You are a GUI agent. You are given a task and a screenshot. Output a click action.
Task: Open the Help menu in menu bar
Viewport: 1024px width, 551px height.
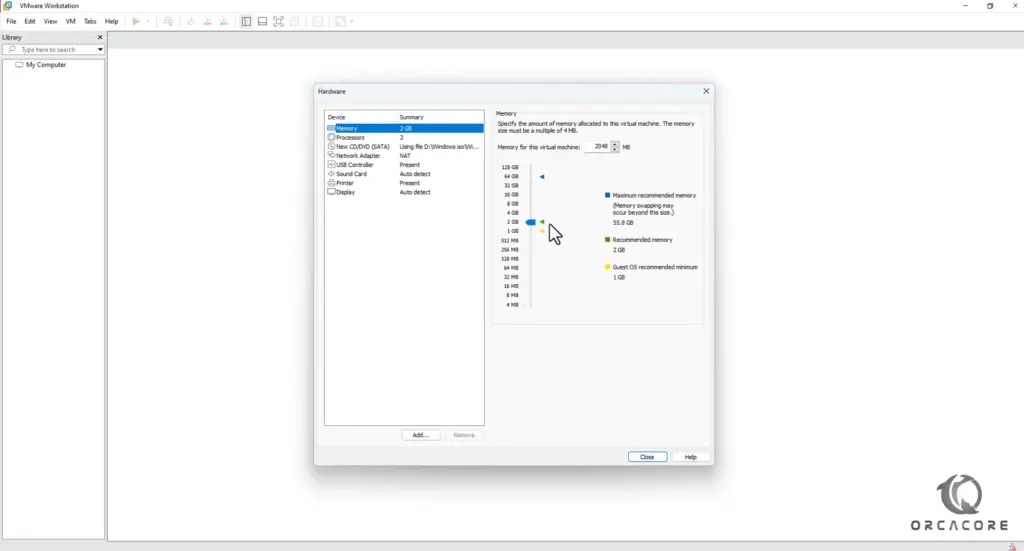(112, 22)
